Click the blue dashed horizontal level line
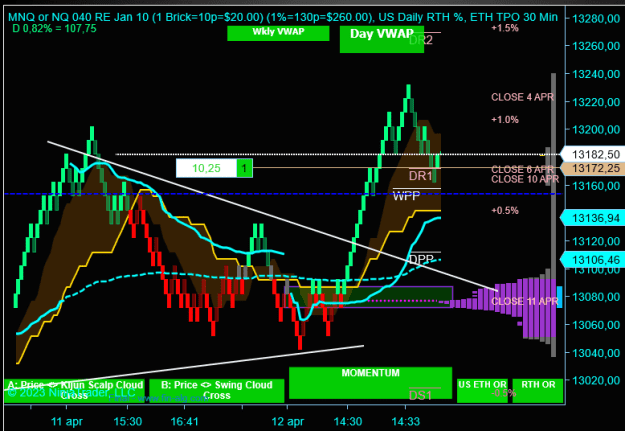This screenshot has height=431, width=625. coord(283,194)
